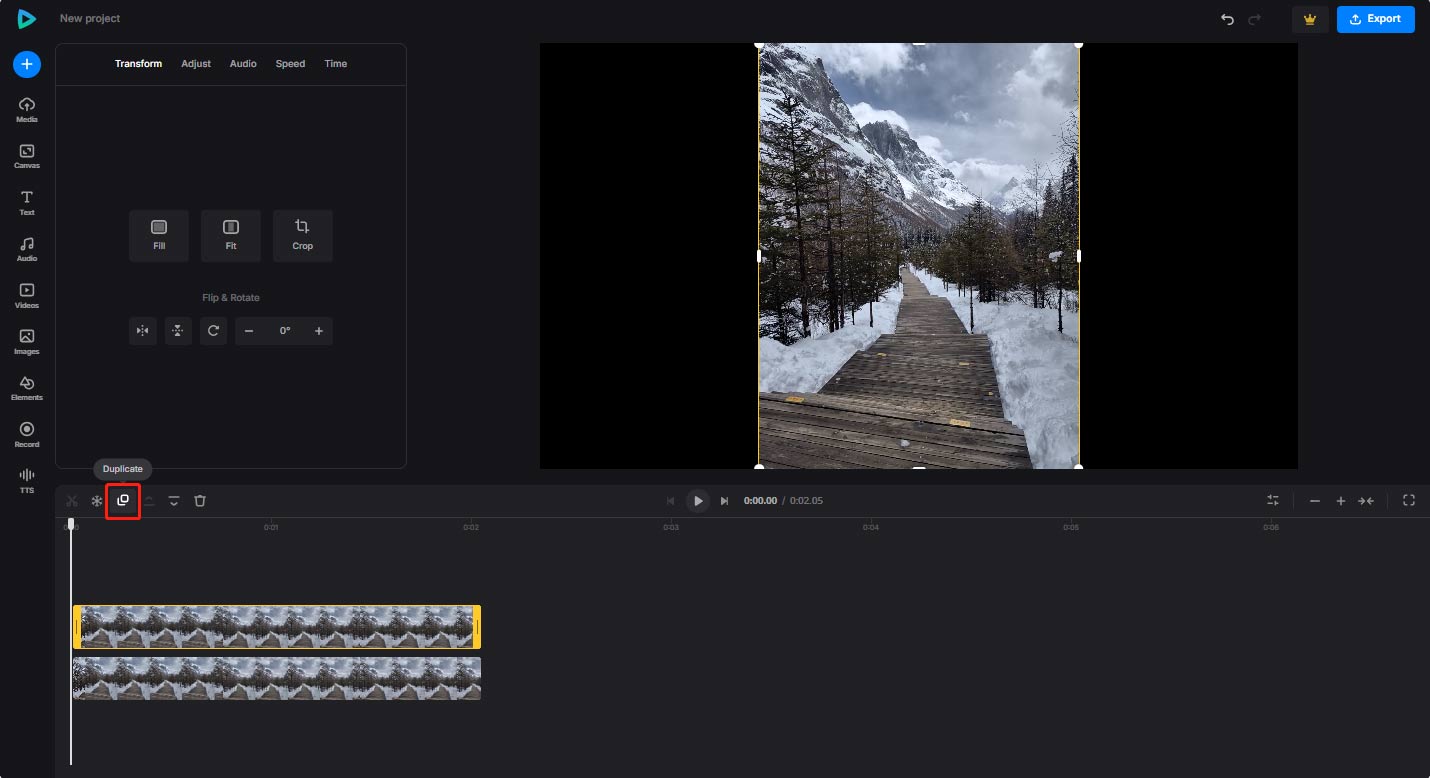Open the Elements panel in sidebar

click(27, 388)
